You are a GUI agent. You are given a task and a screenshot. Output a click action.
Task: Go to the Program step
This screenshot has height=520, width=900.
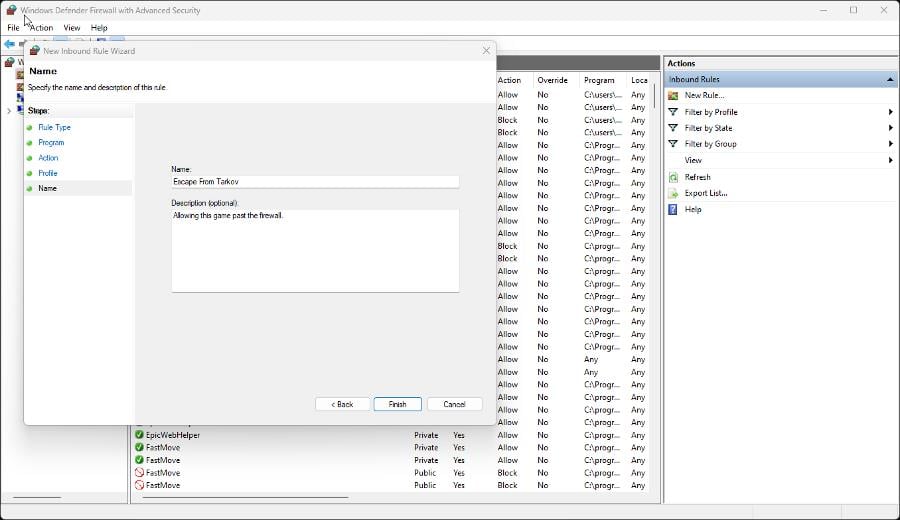[51, 142]
